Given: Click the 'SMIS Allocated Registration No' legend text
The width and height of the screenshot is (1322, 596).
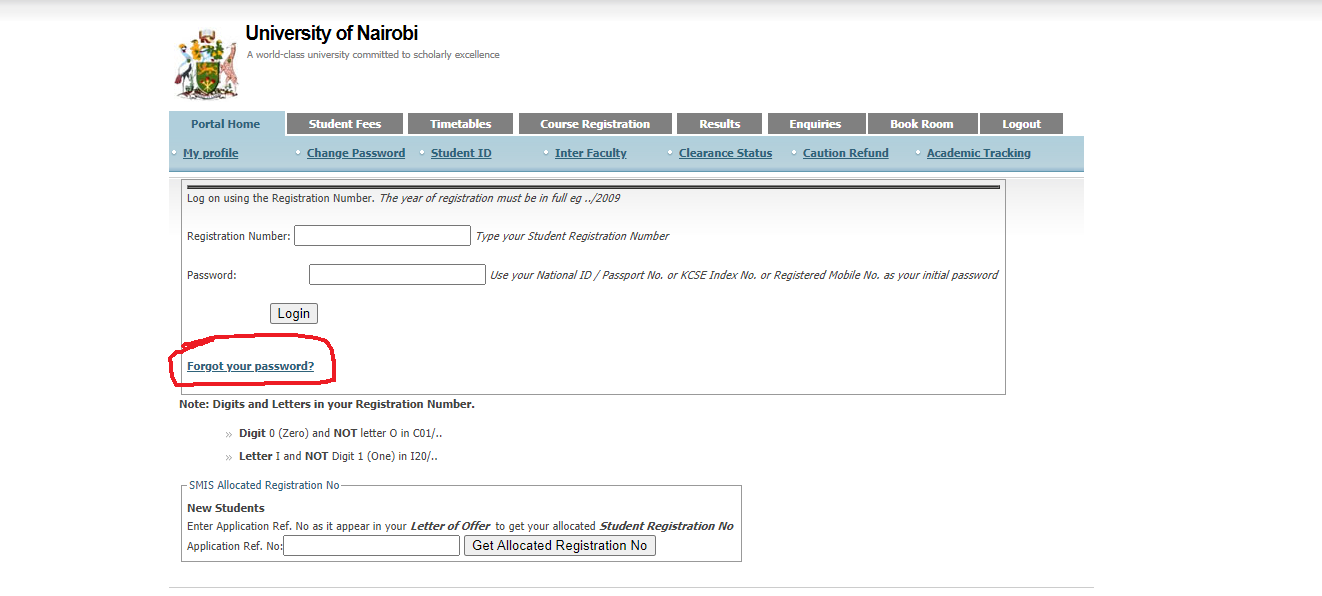Looking at the screenshot, I should (264, 485).
